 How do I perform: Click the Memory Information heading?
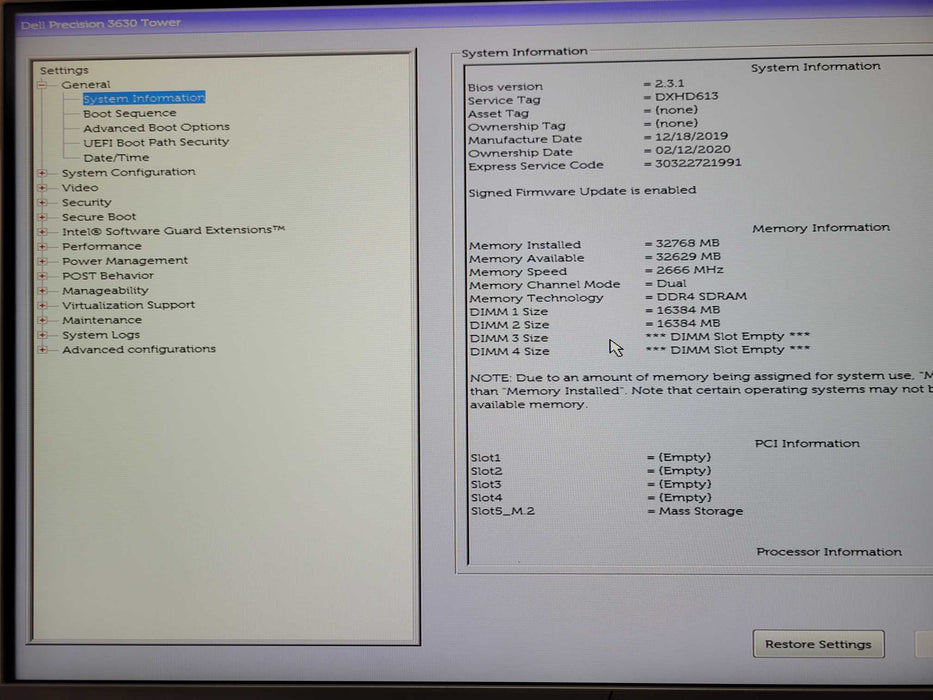pos(821,228)
